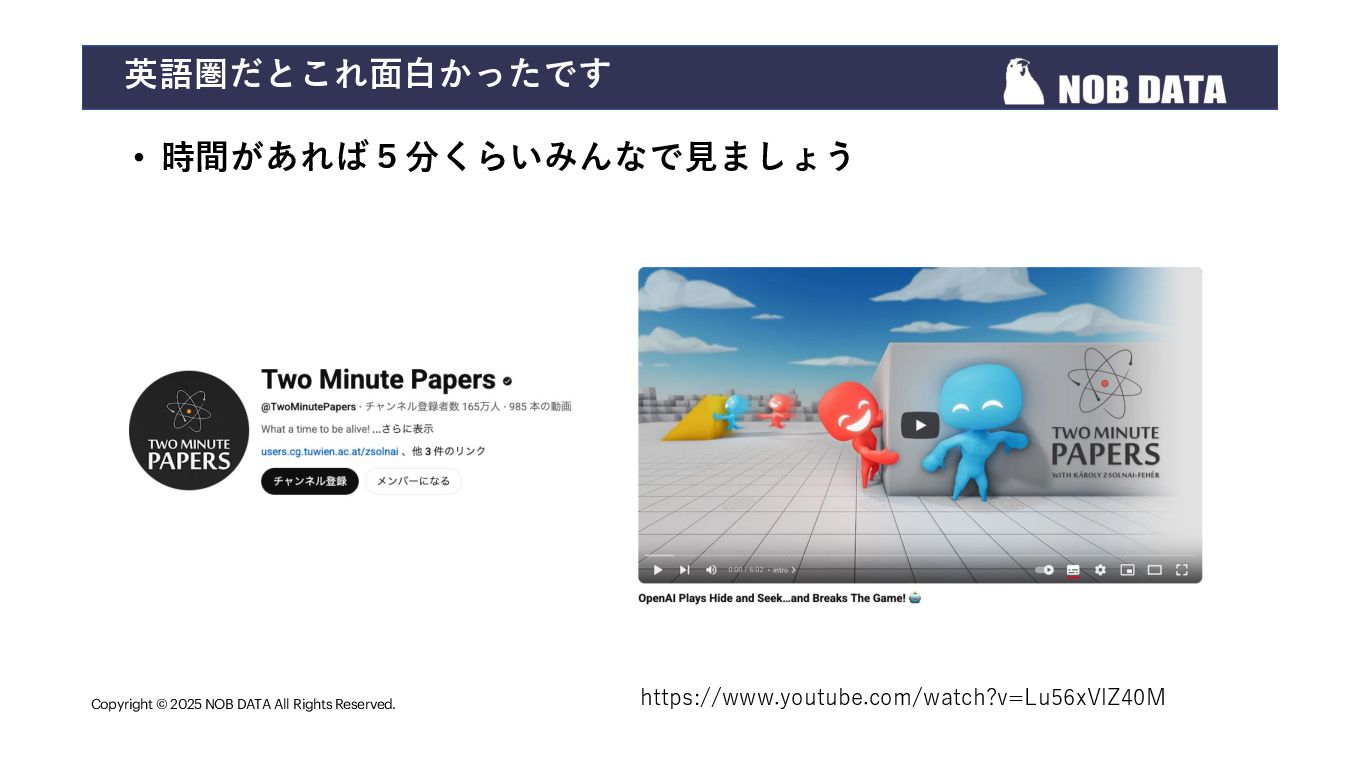Open users.cg.tuwien.ac.at/zsolnai link

coord(329,451)
